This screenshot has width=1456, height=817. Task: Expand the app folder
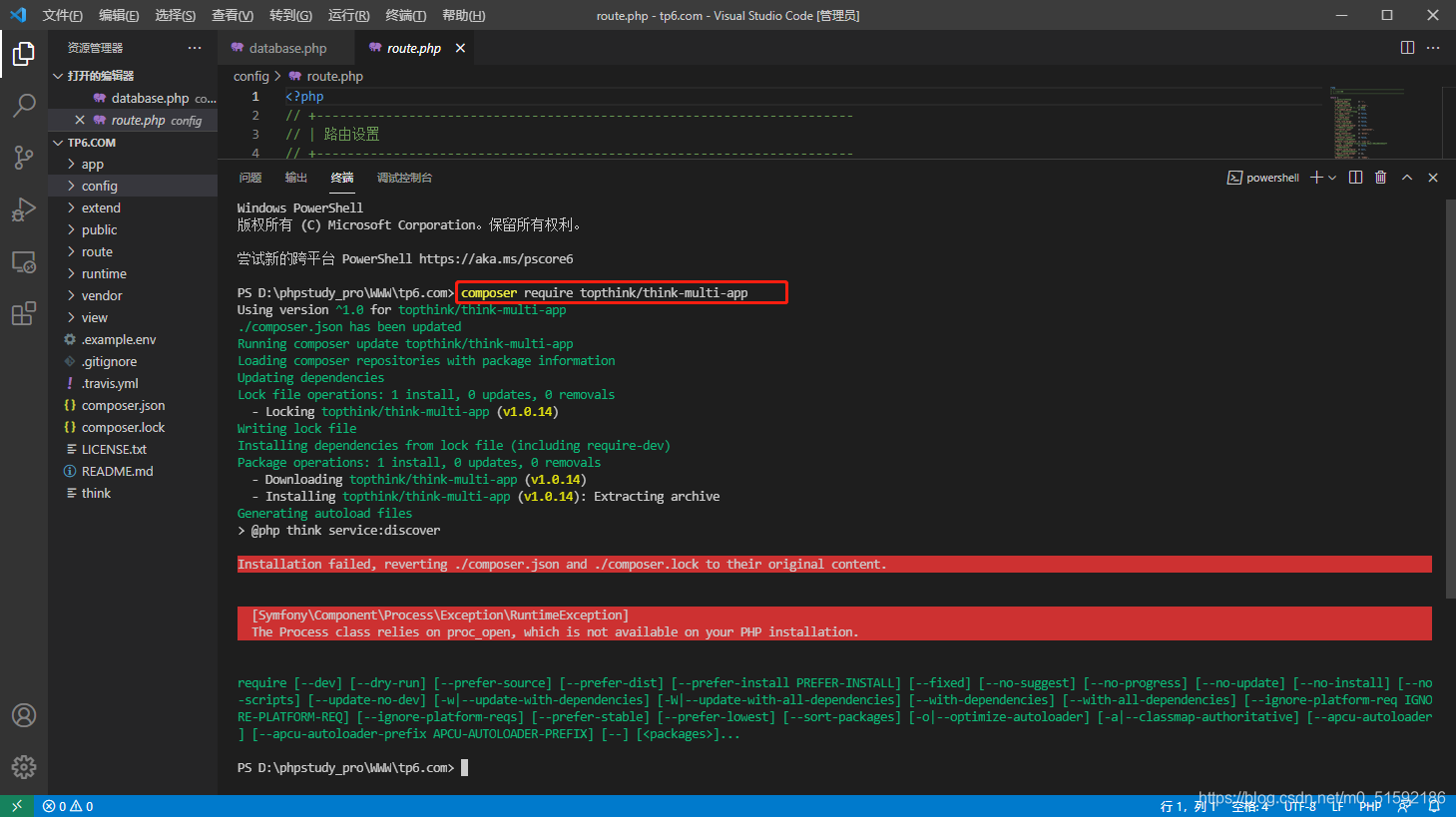(x=133, y=164)
